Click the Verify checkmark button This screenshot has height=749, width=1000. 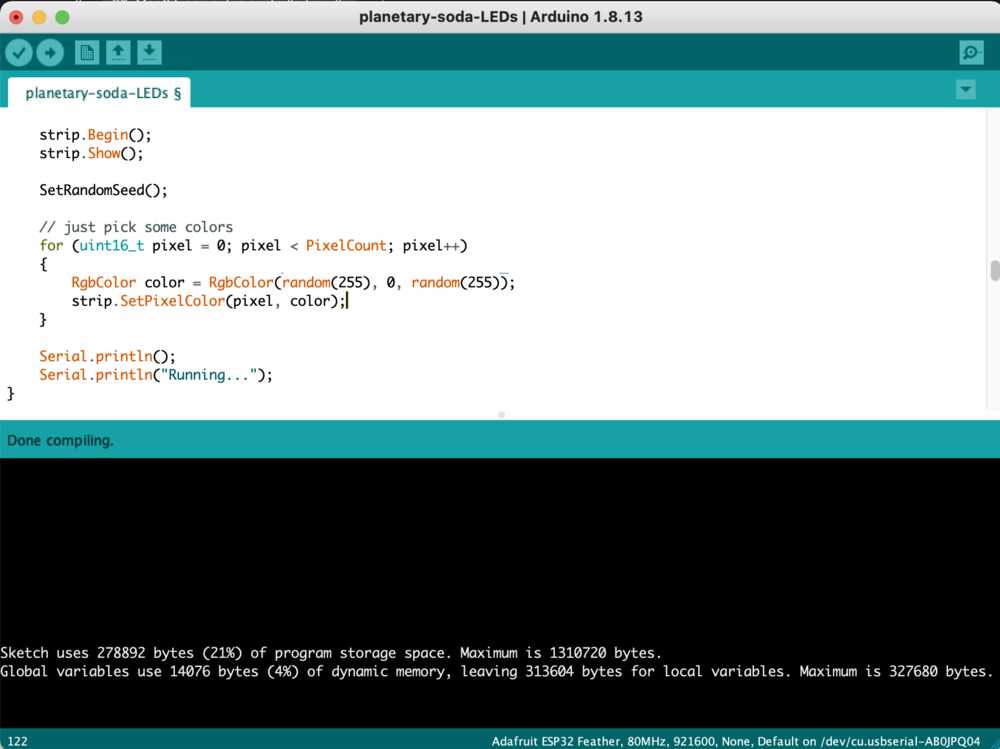coord(19,52)
